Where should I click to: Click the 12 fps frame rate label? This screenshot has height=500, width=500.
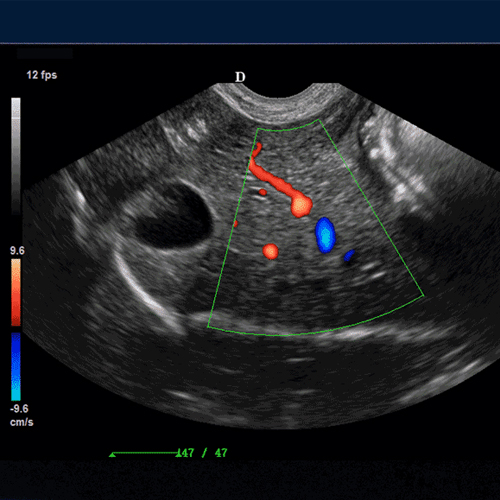coord(42,75)
